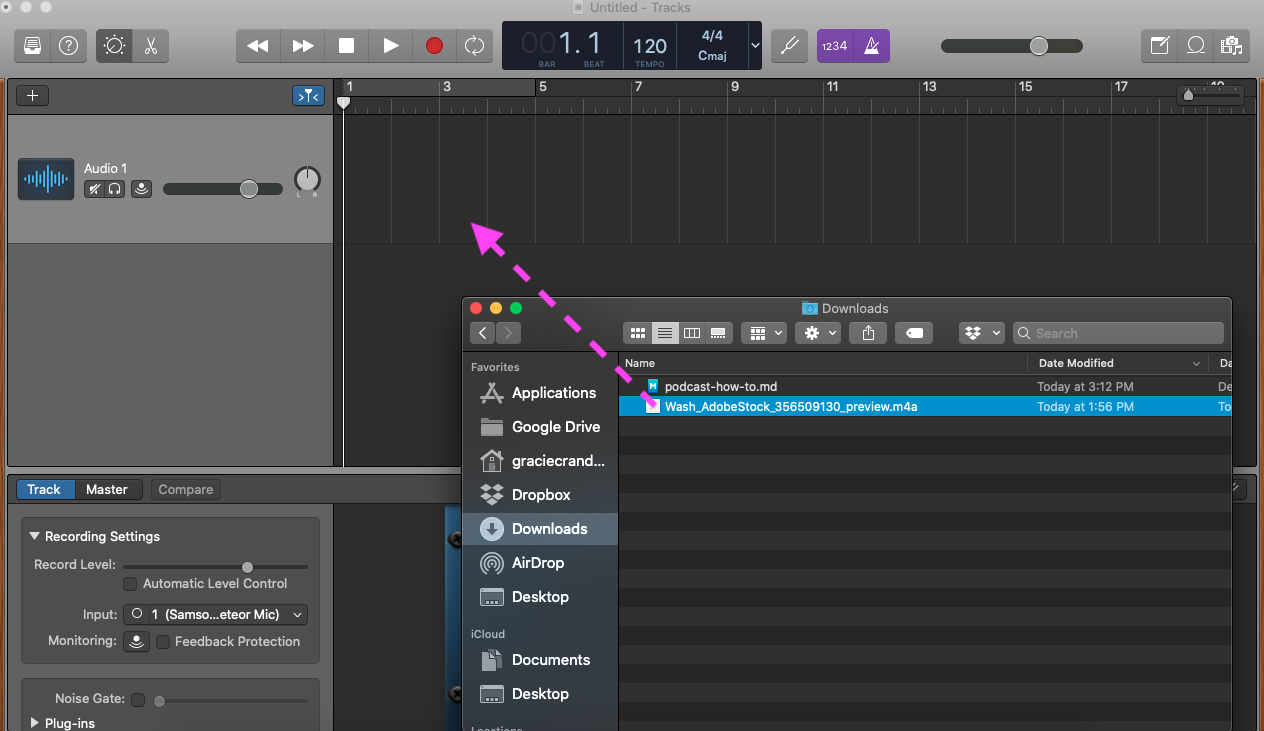
Task: Click Finder Share button
Action: 868,333
